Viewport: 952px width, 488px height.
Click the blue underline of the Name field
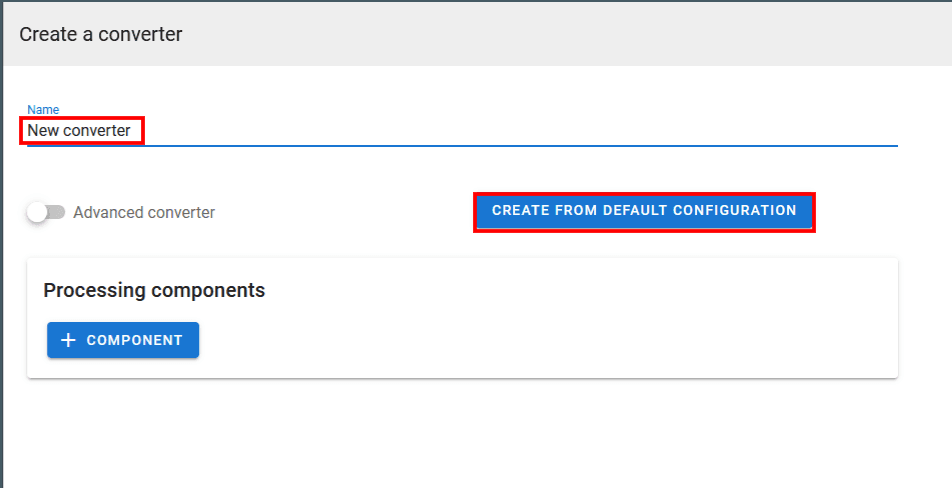(x=500, y=146)
